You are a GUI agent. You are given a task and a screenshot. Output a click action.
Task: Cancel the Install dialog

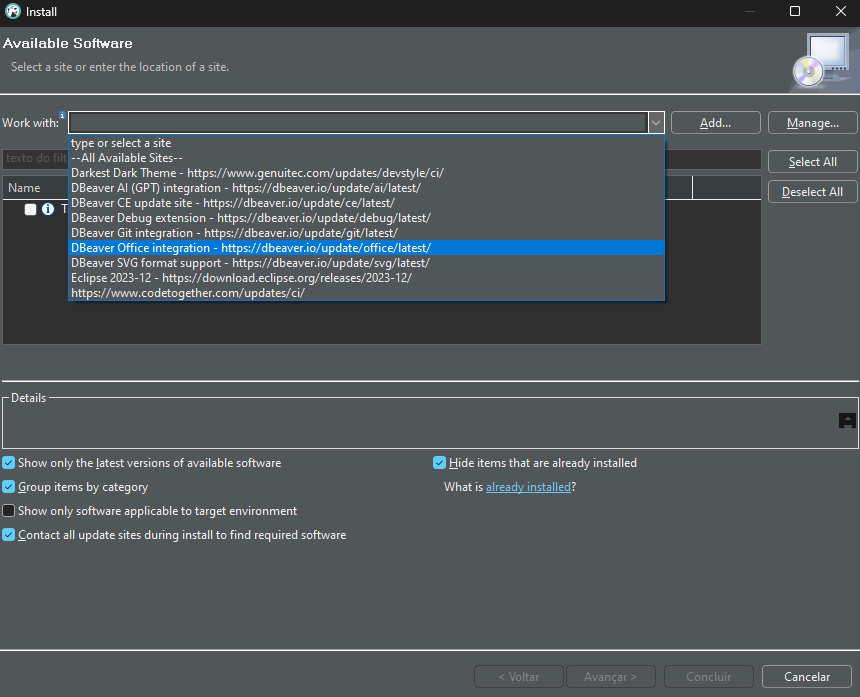[x=807, y=677]
